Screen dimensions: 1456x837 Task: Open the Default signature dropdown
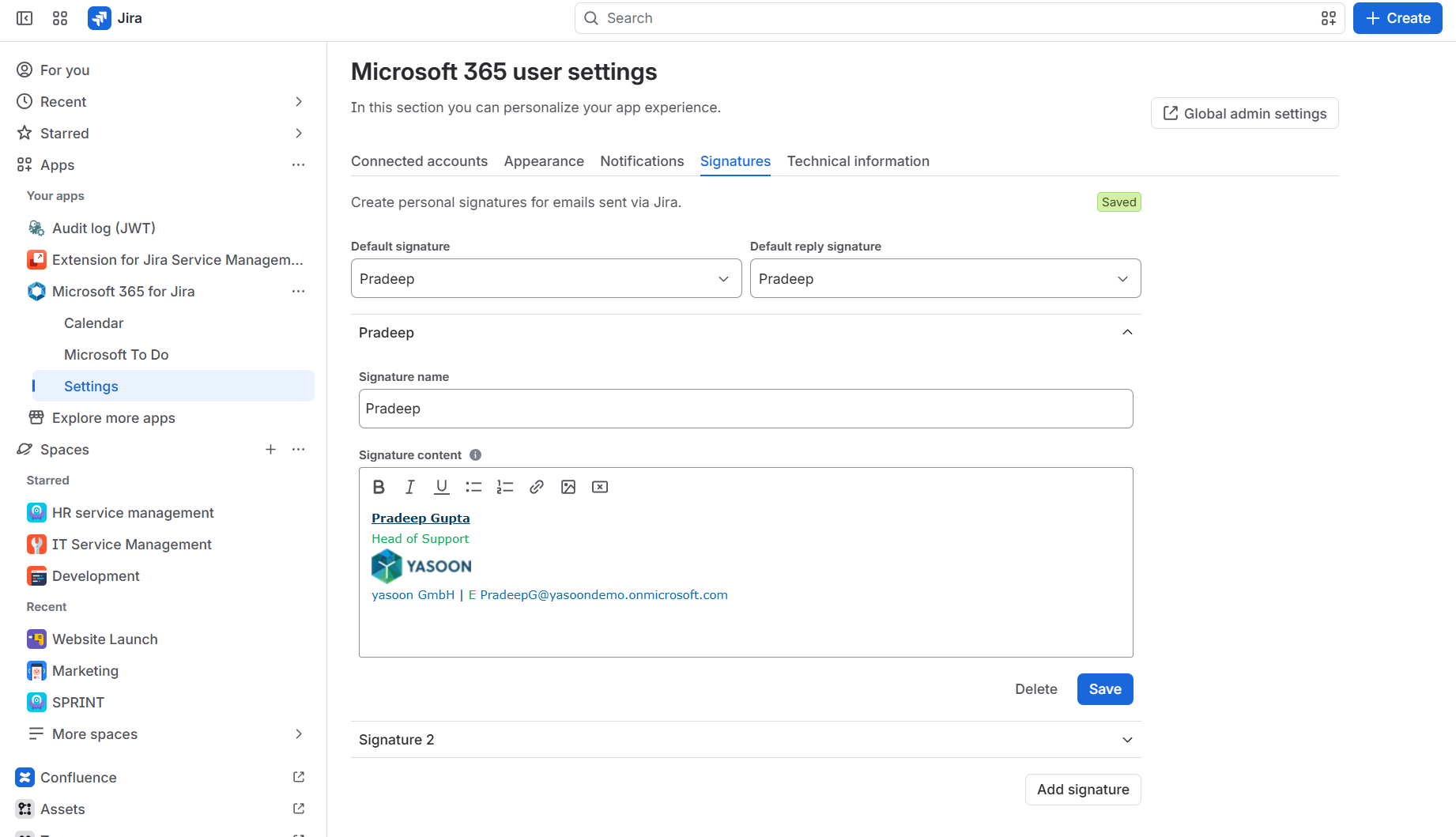[x=546, y=278]
